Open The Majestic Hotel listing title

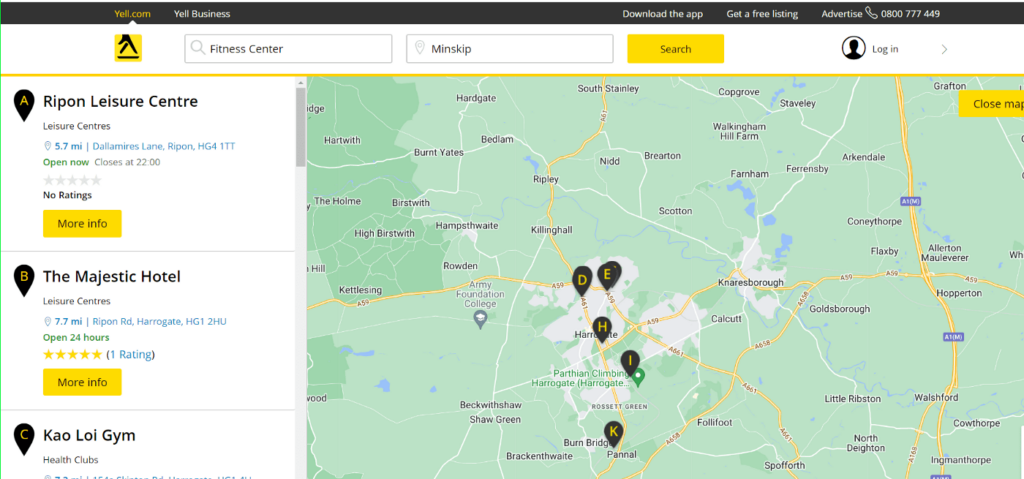click(112, 276)
